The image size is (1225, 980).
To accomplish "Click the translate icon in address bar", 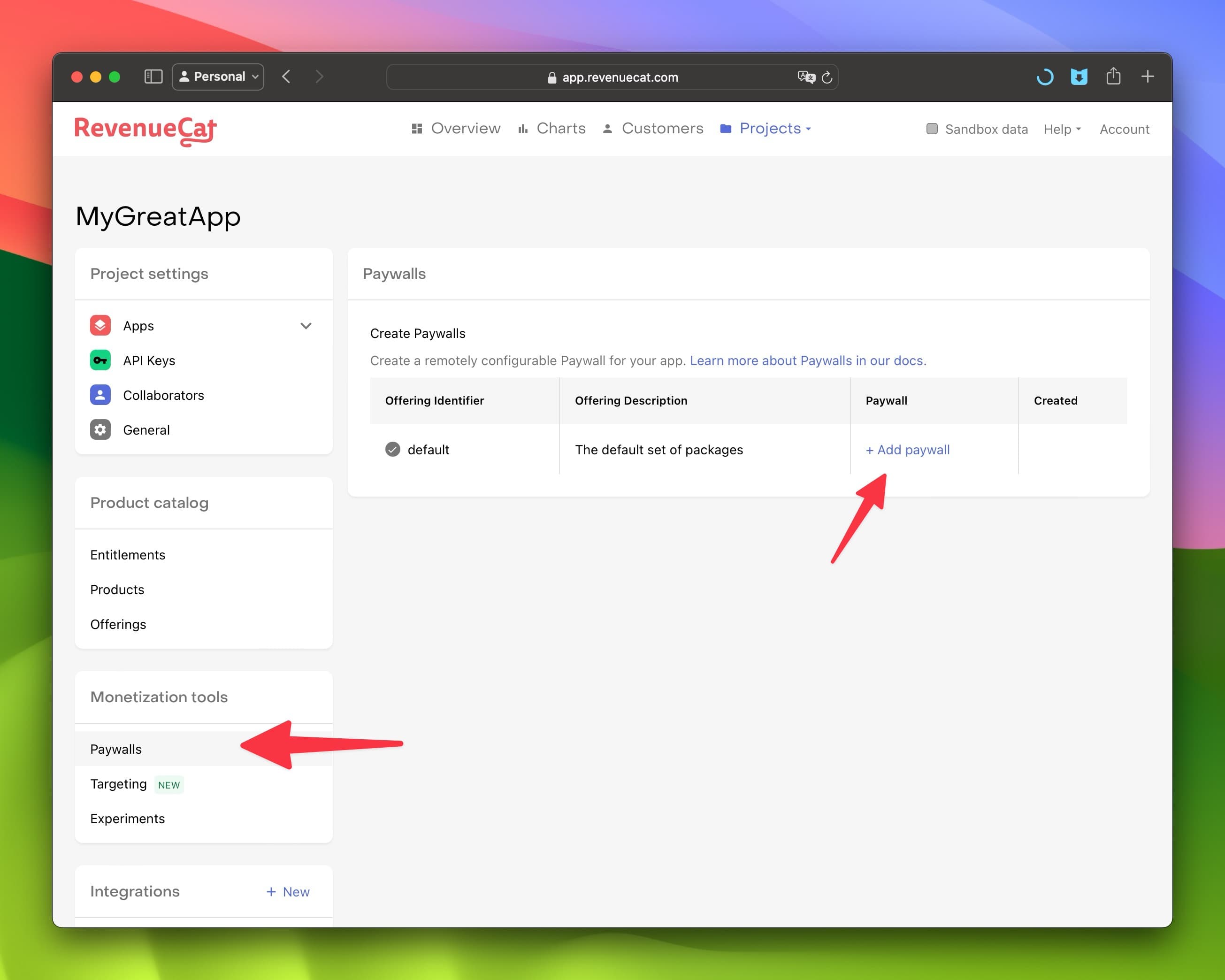I will (x=806, y=77).
